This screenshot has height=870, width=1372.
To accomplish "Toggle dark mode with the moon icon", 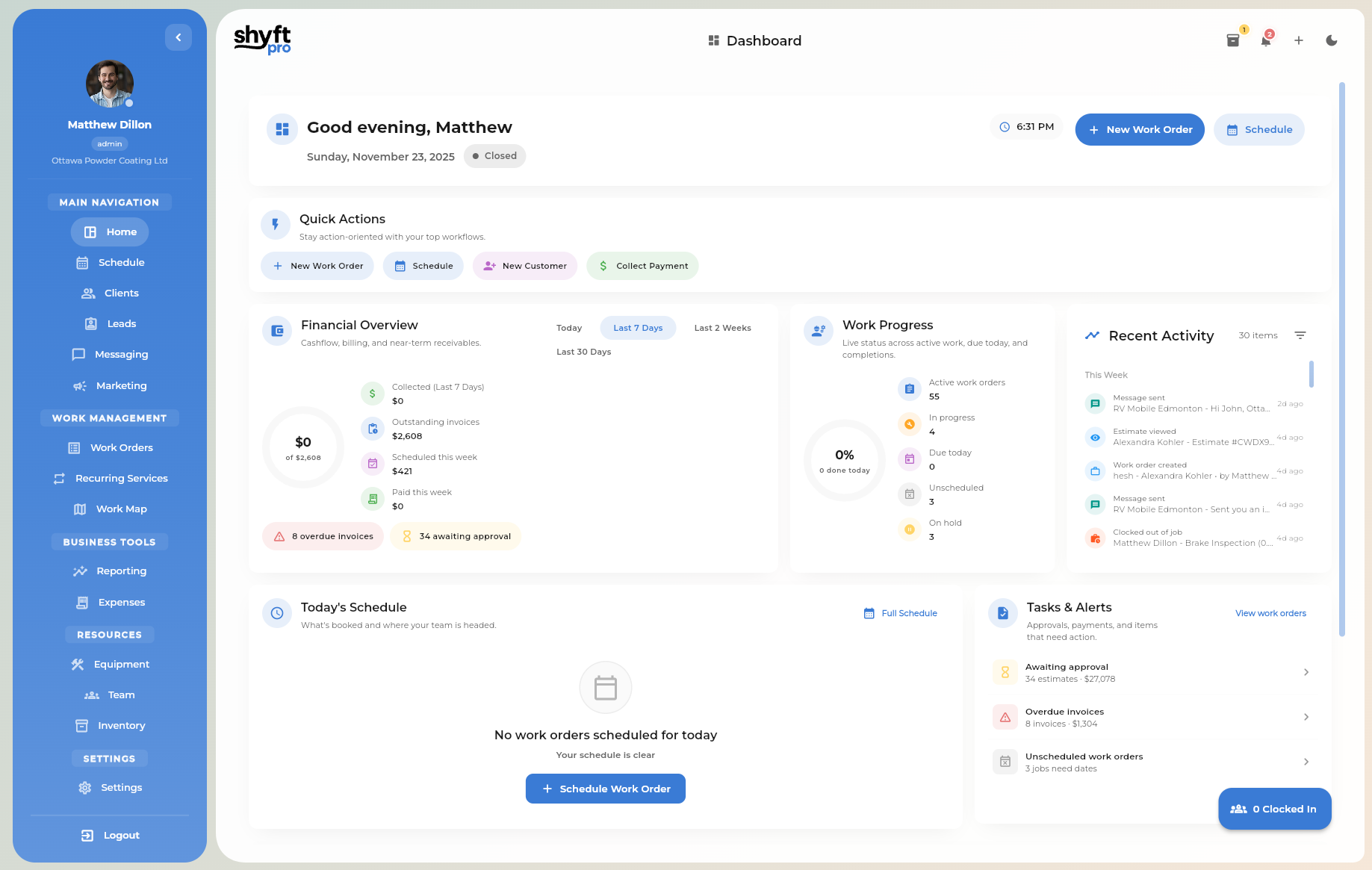I will (1332, 40).
